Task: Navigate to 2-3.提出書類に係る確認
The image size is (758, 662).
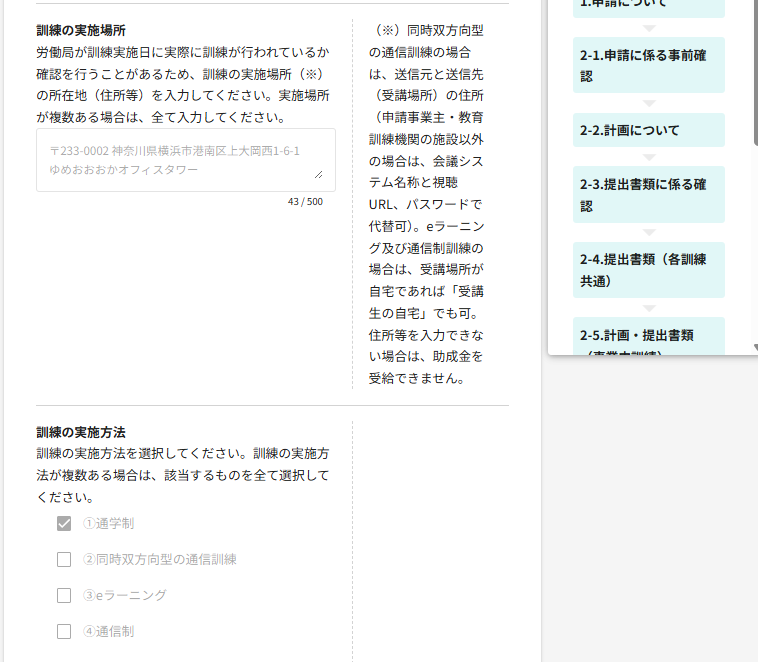Action: click(648, 195)
